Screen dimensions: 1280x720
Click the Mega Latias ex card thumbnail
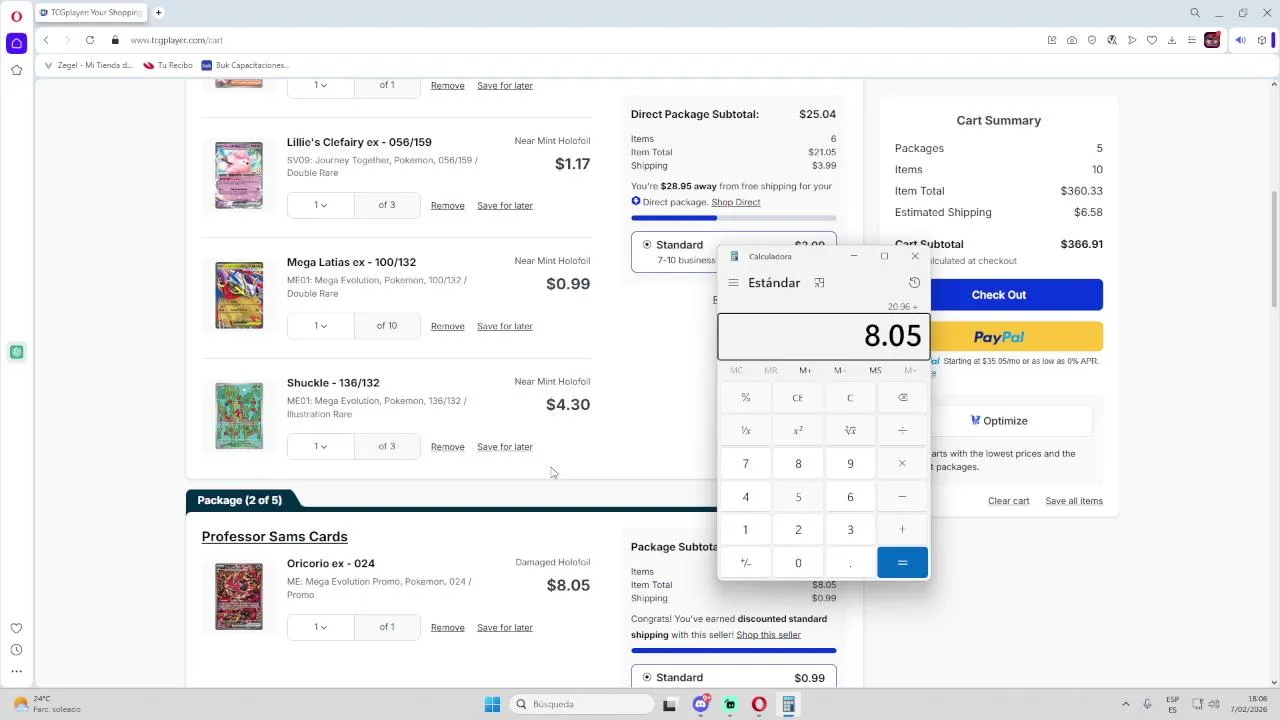click(x=239, y=295)
